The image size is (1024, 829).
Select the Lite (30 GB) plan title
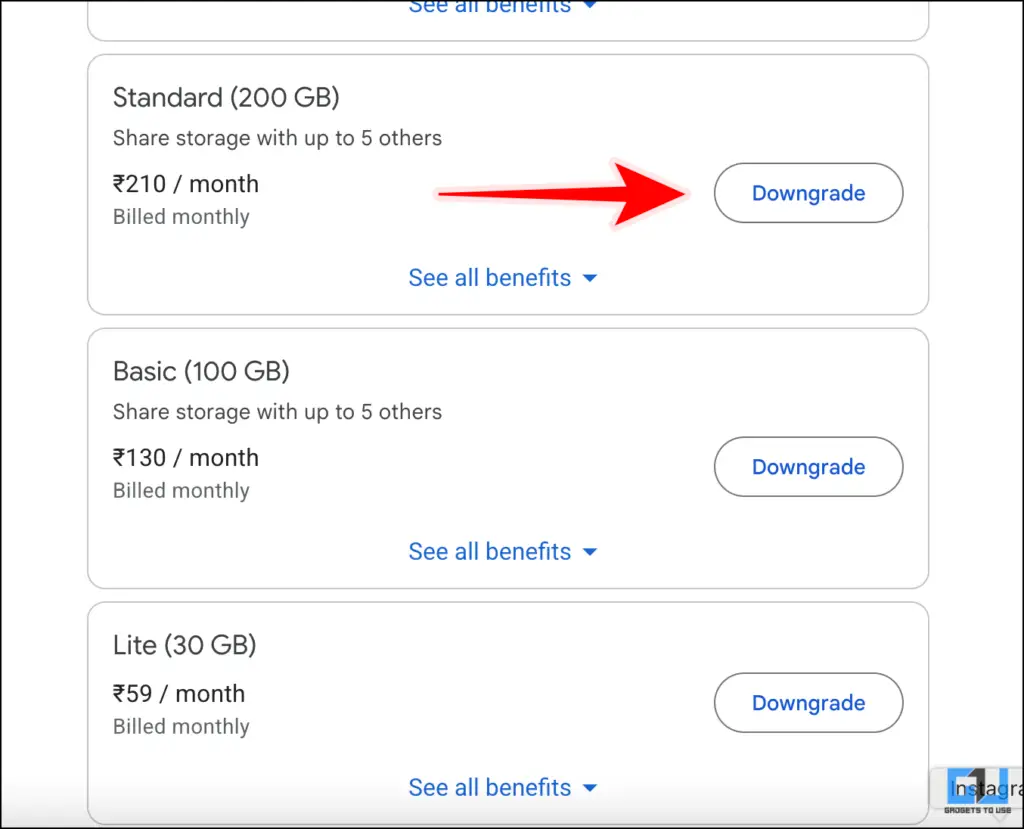(185, 646)
